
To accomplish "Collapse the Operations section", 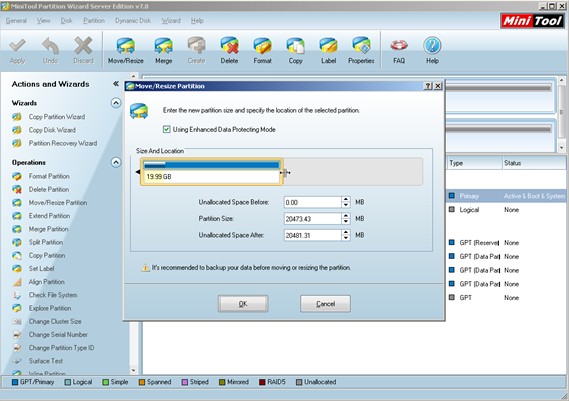I will [x=115, y=162].
